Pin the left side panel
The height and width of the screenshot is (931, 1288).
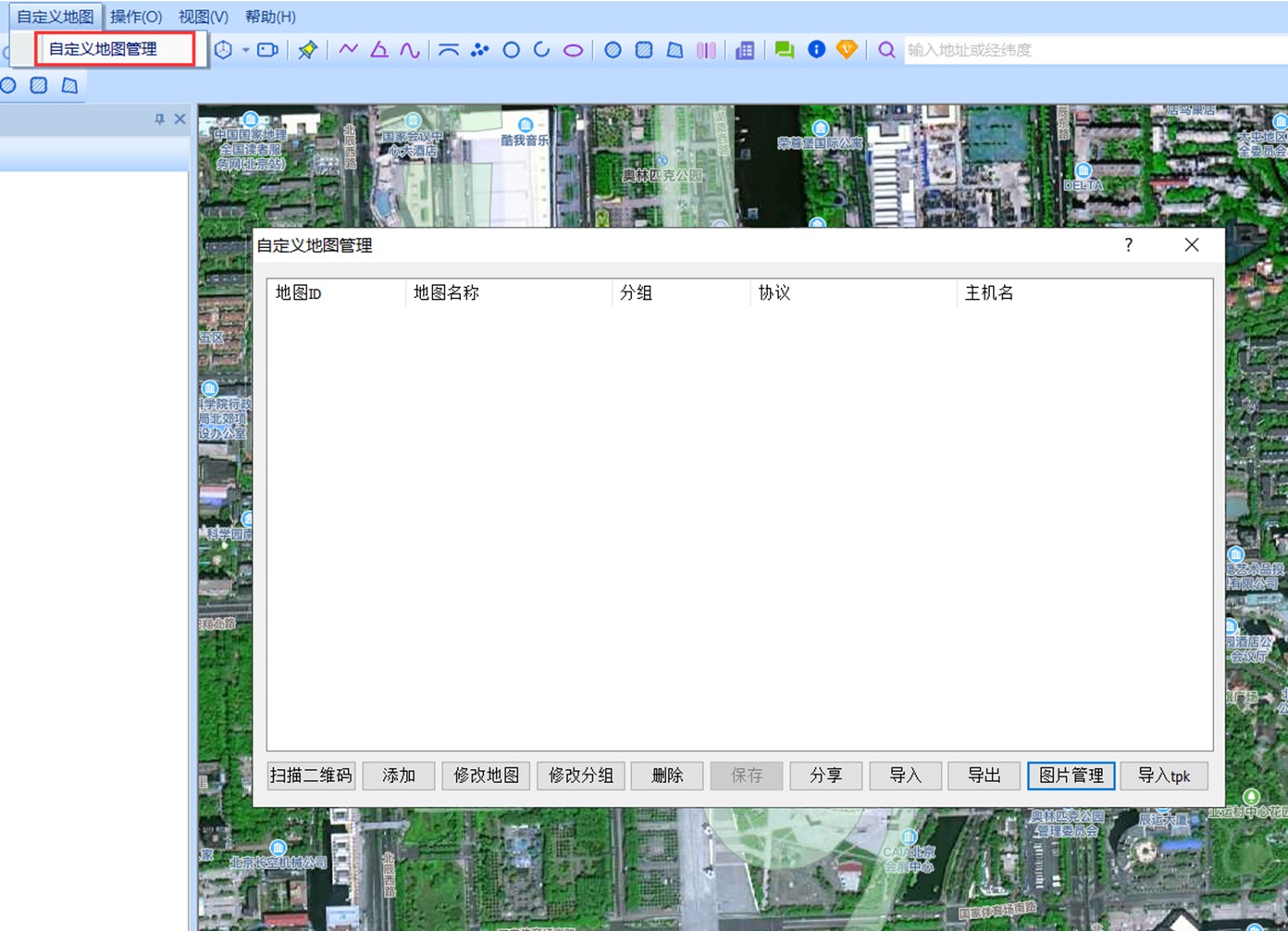pos(159,119)
